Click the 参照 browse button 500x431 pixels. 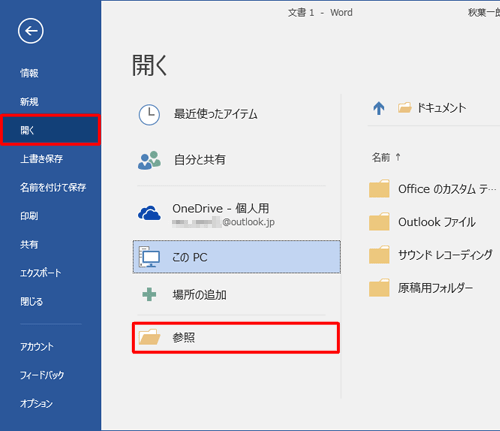click(236, 338)
